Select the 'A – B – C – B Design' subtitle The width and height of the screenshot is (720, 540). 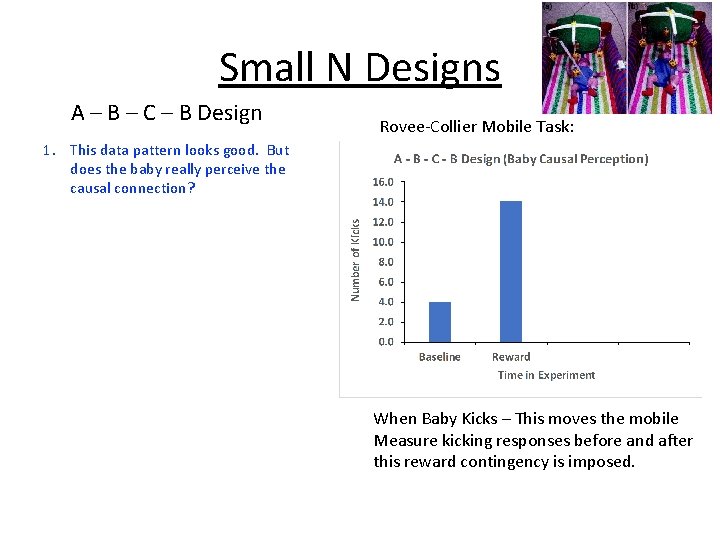(166, 113)
